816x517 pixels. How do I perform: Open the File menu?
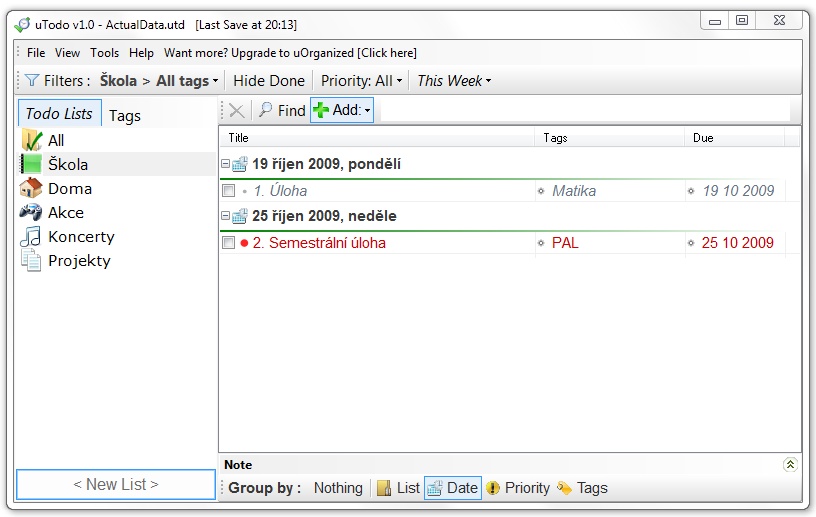(x=36, y=53)
